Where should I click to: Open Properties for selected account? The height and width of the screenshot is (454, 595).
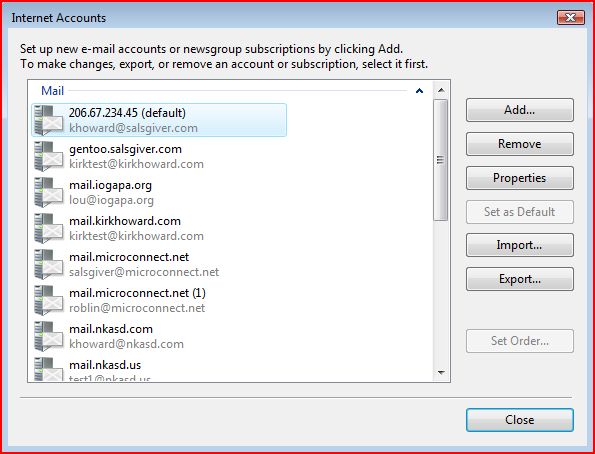pyautogui.click(x=519, y=178)
